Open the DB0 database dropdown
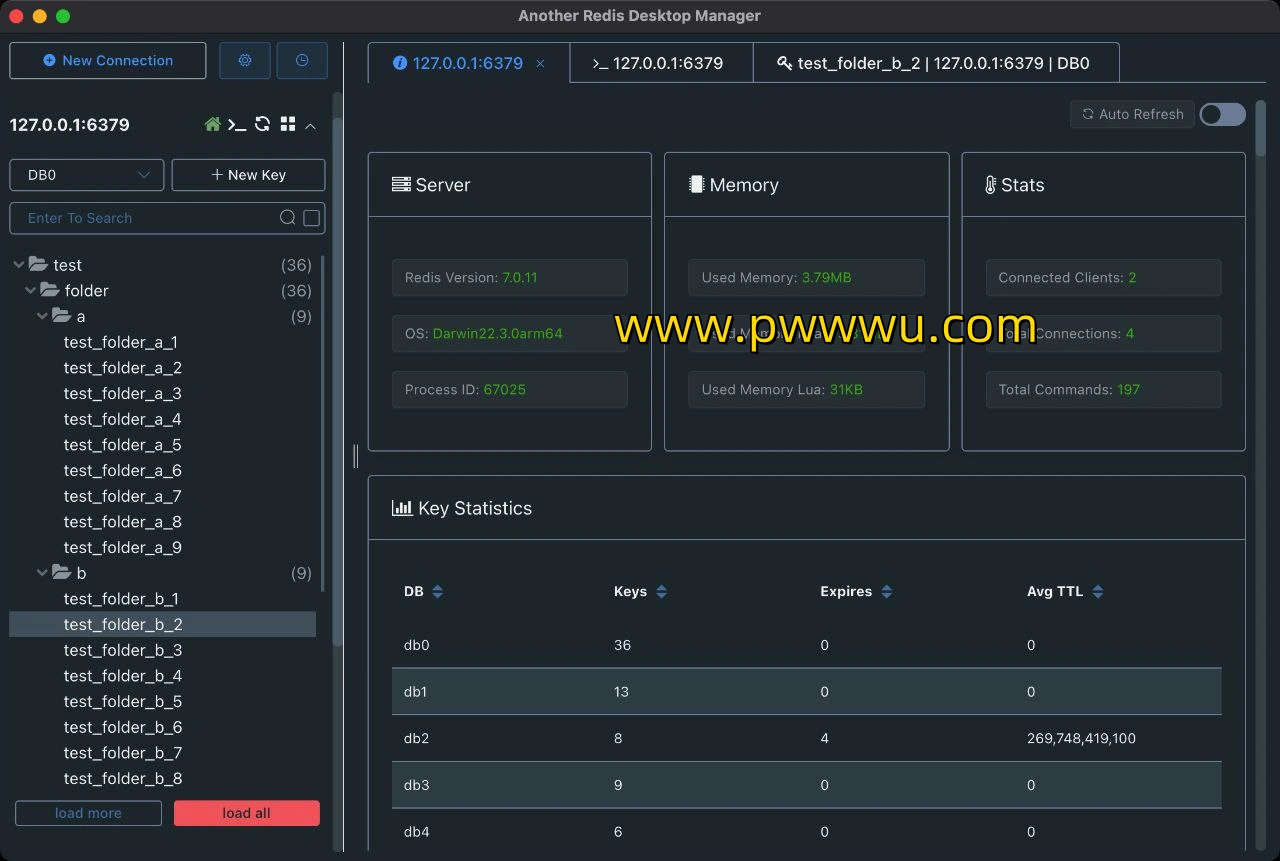 click(87, 175)
